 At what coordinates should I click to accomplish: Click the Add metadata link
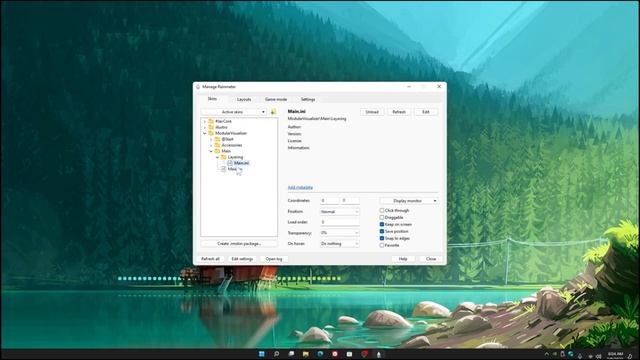pyautogui.click(x=300, y=187)
